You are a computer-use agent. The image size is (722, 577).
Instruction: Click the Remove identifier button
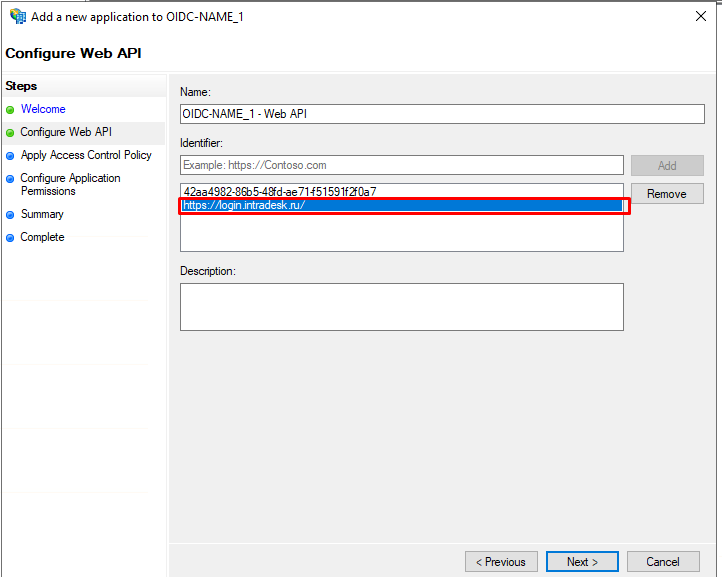(667, 194)
